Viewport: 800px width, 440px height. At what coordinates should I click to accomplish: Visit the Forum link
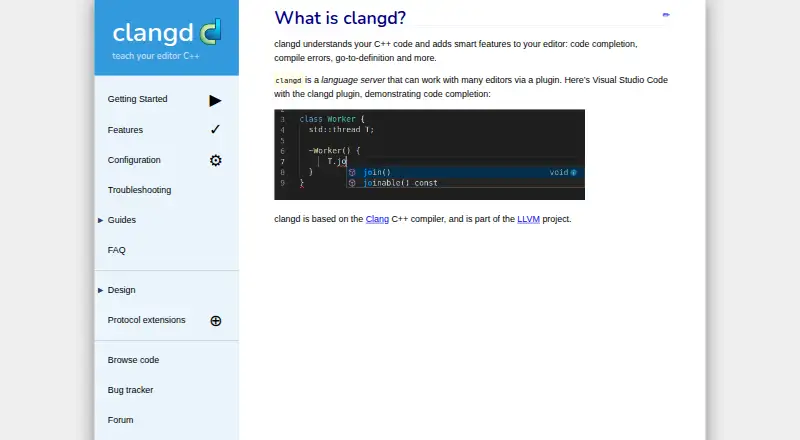pos(120,420)
